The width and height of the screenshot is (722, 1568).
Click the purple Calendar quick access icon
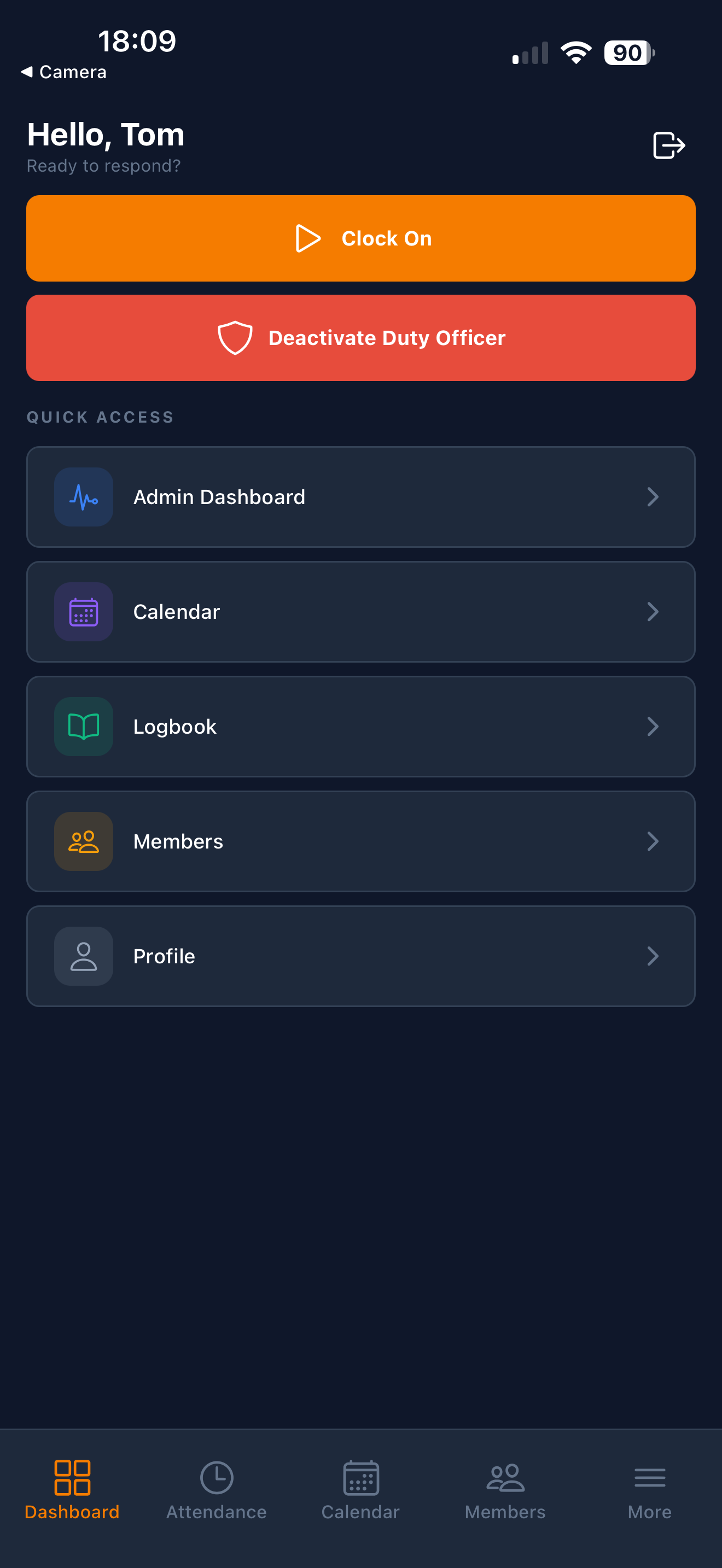[x=83, y=612]
